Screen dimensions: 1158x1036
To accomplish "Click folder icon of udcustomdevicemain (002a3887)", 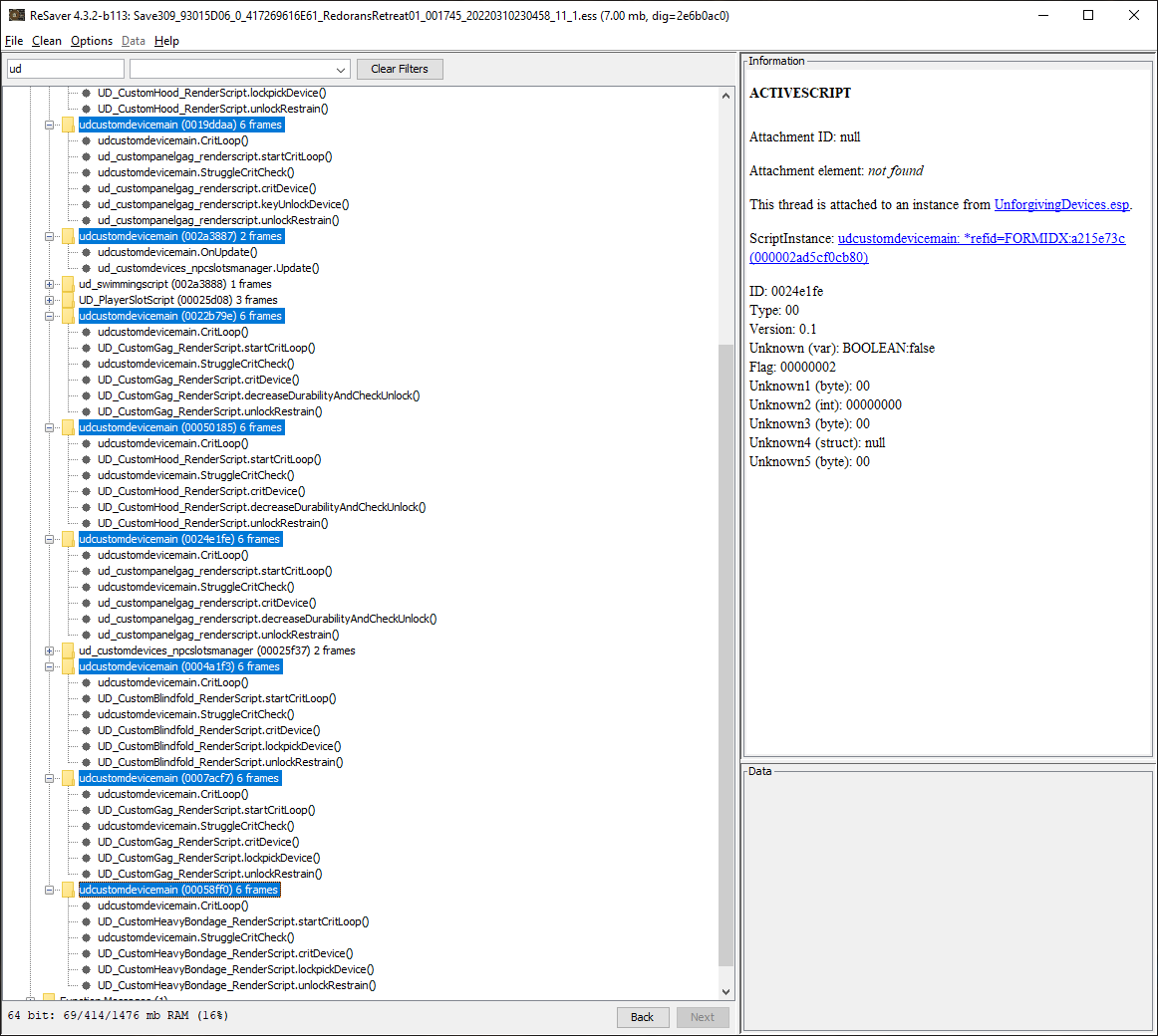I will coord(68,236).
